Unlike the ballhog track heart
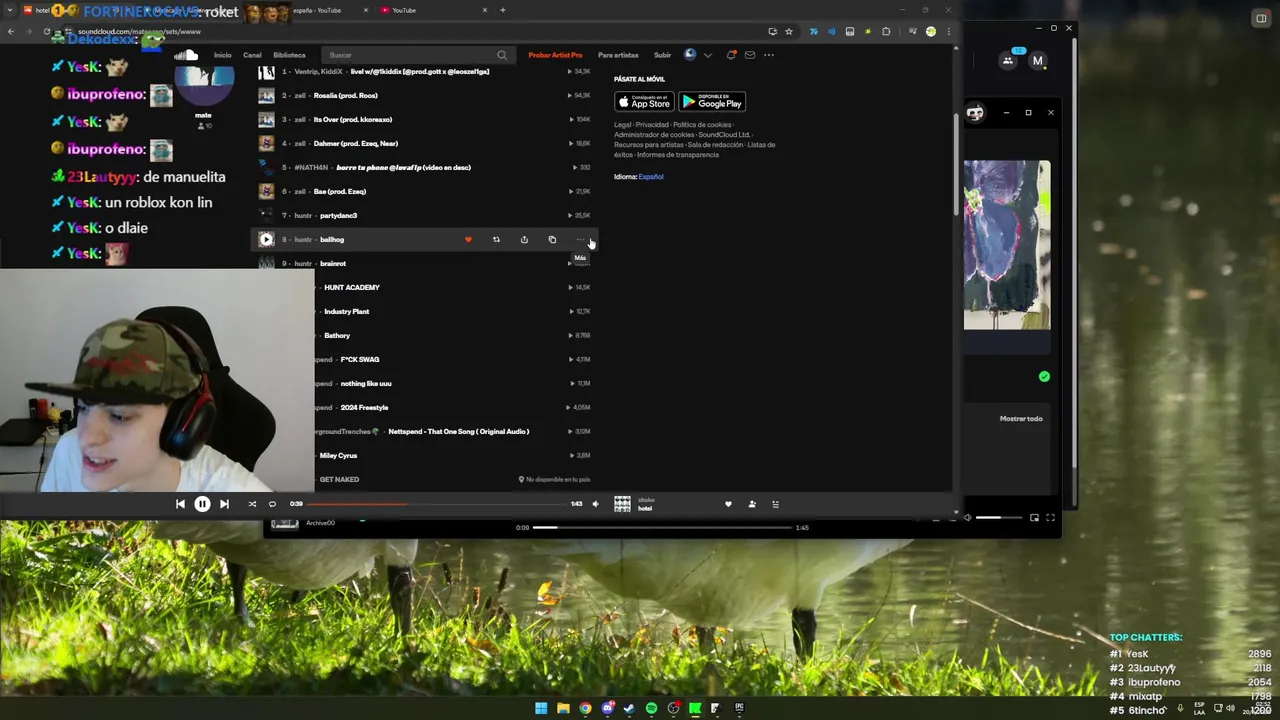1280x720 pixels. [468, 239]
